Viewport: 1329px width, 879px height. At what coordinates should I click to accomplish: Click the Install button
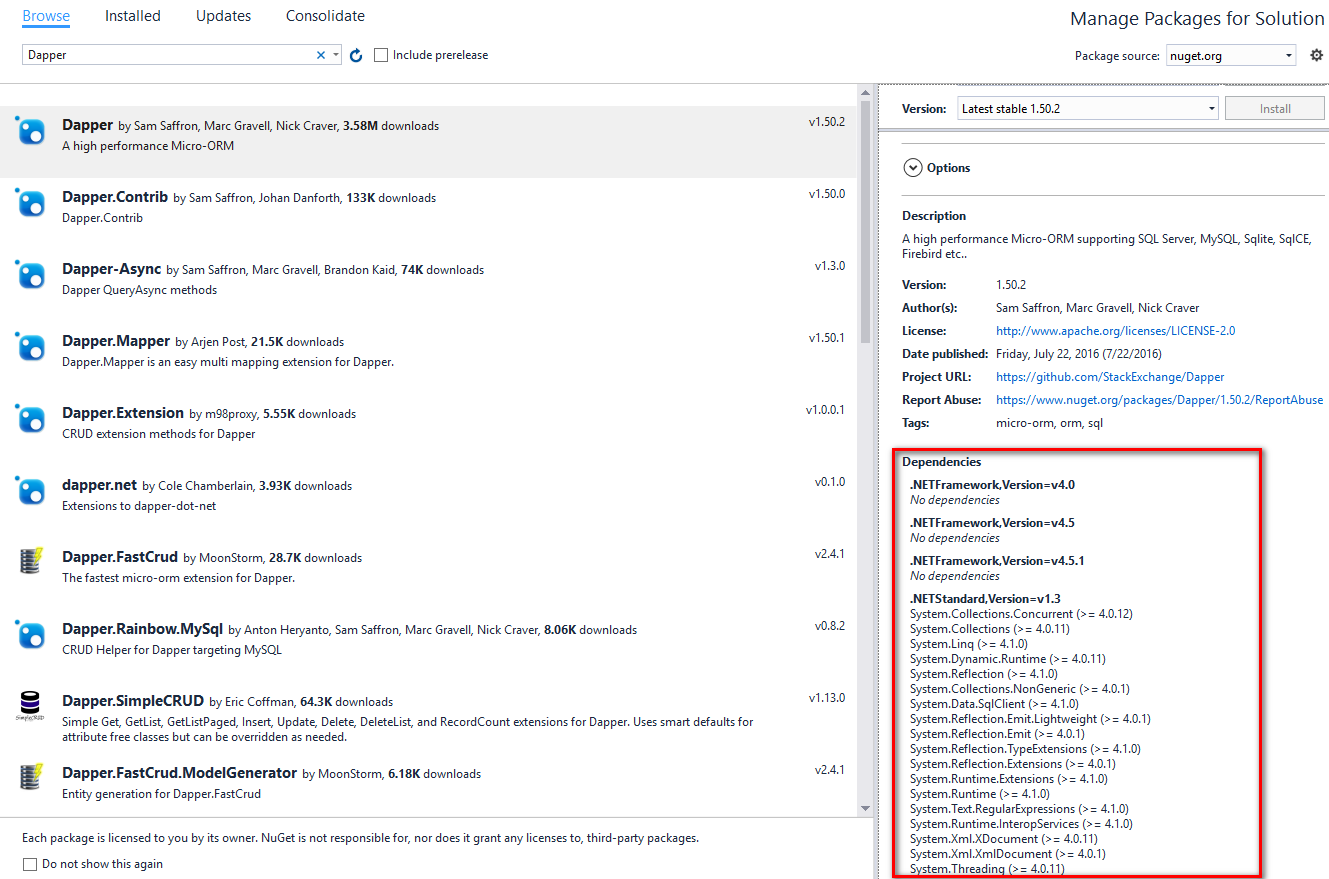point(1275,108)
